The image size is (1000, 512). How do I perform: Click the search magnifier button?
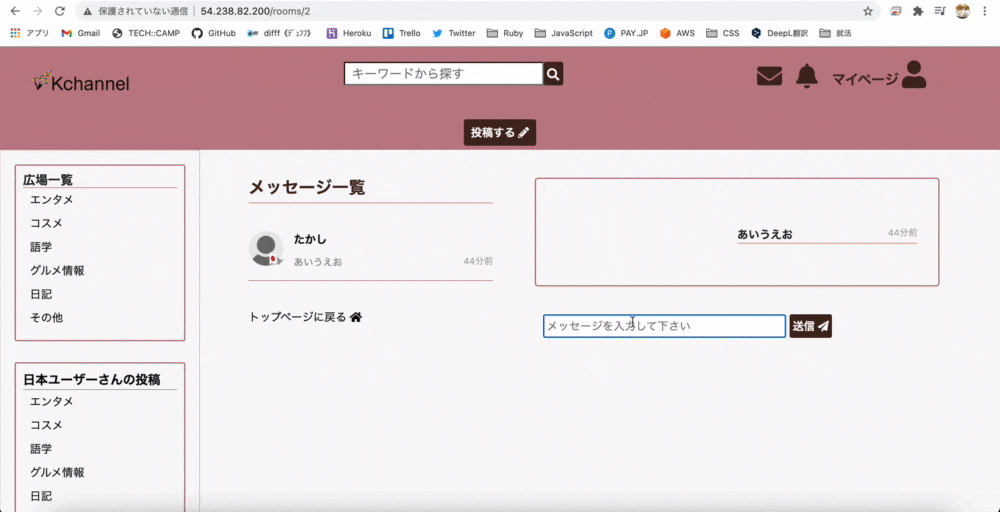553,74
